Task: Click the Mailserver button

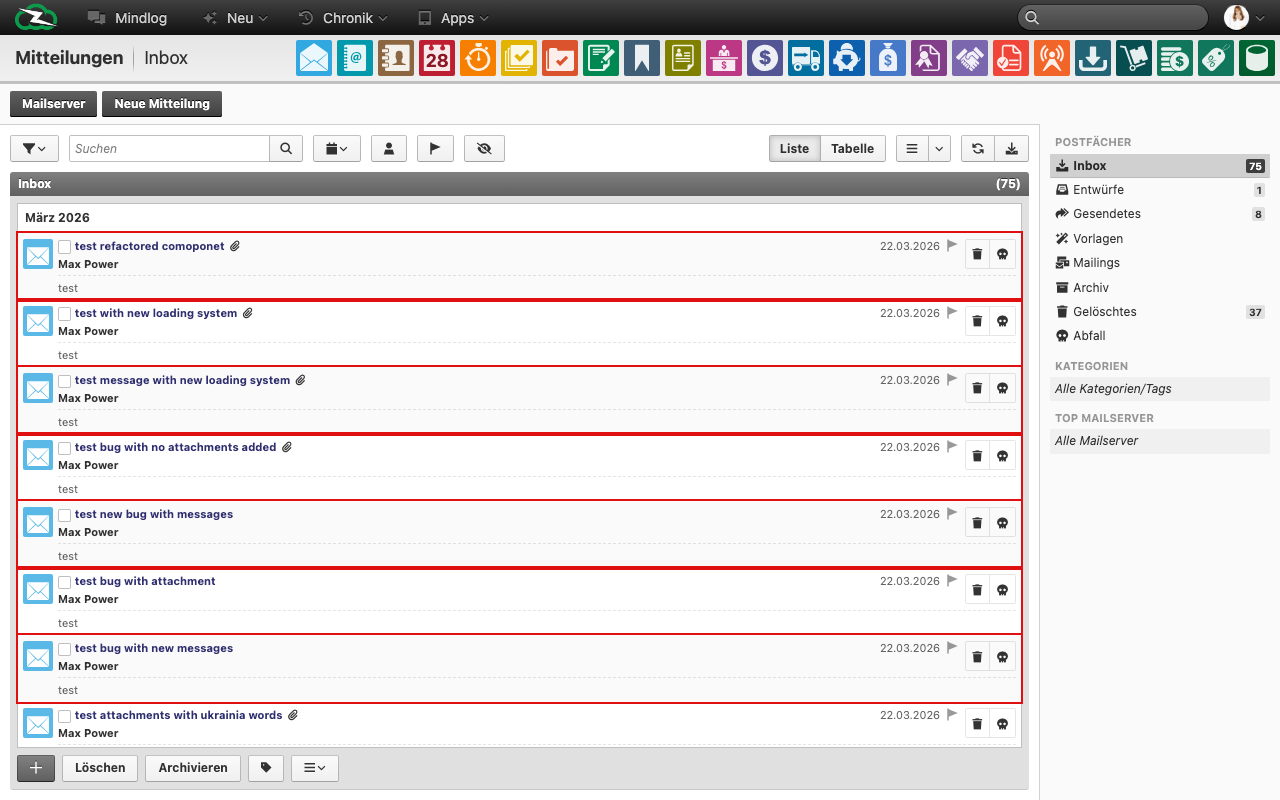Action: coord(54,104)
